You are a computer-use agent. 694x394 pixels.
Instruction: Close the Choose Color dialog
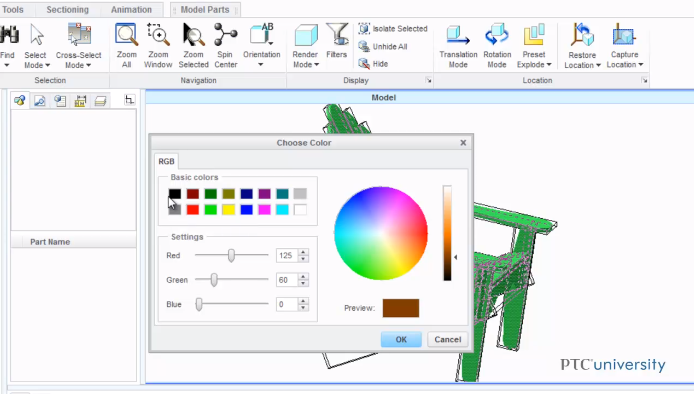click(463, 143)
